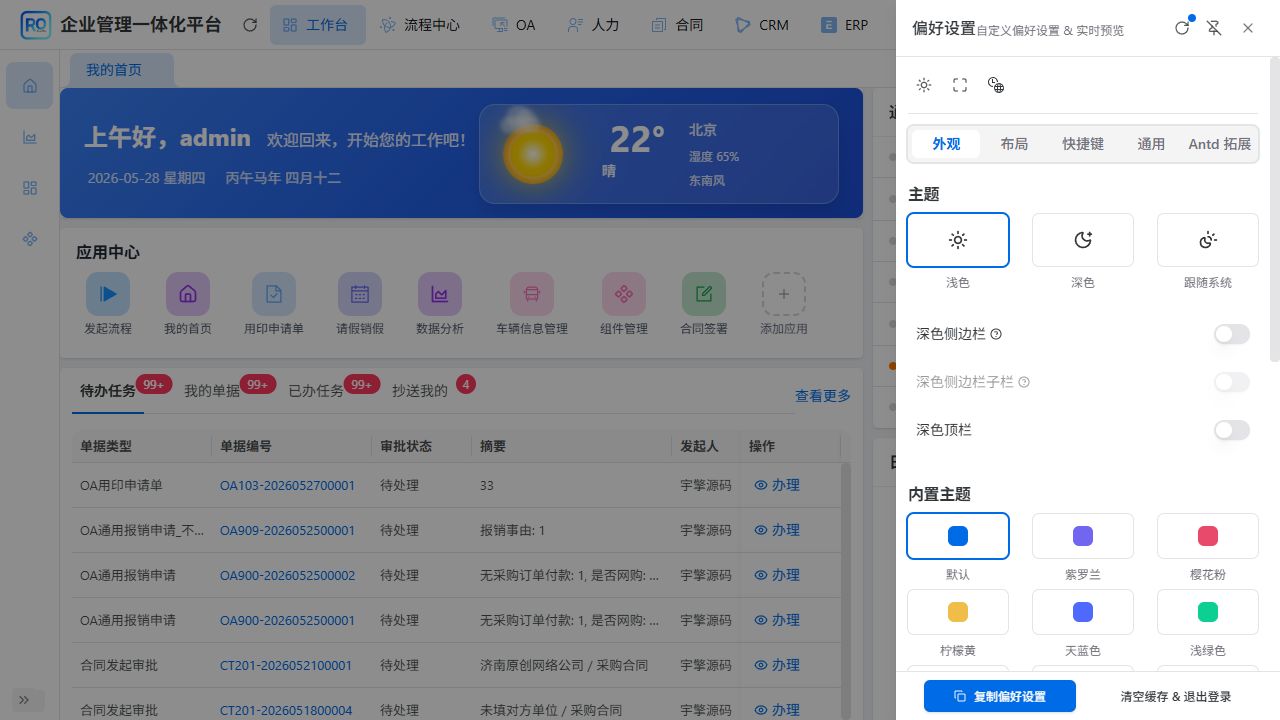Open the 我的首页 app icon
1280x720 pixels.
click(x=188, y=294)
